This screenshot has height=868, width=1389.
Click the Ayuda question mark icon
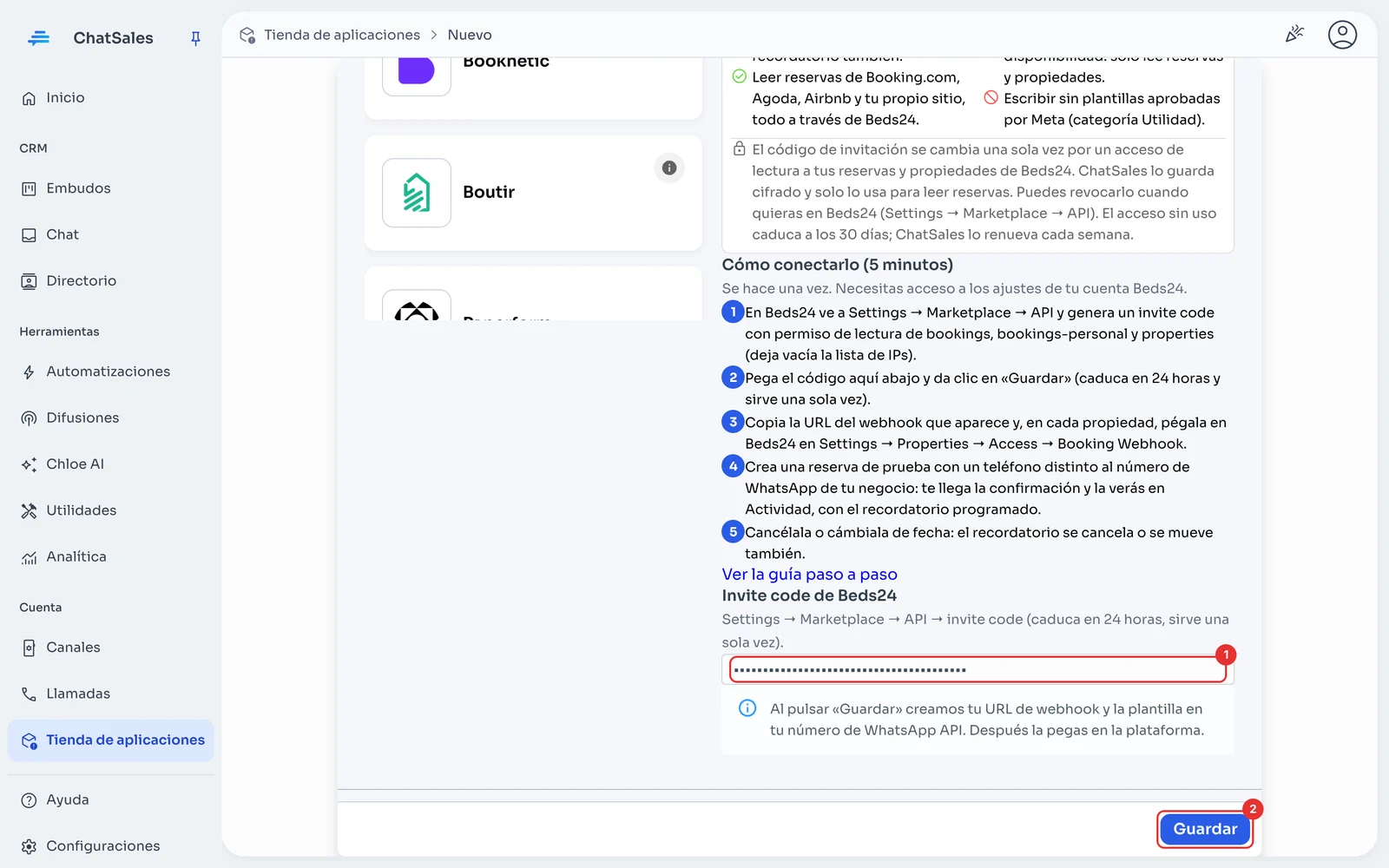[29, 800]
